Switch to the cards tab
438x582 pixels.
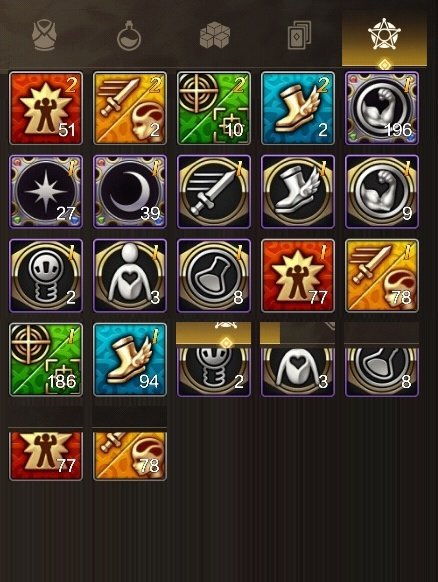(x=300, y=36)
